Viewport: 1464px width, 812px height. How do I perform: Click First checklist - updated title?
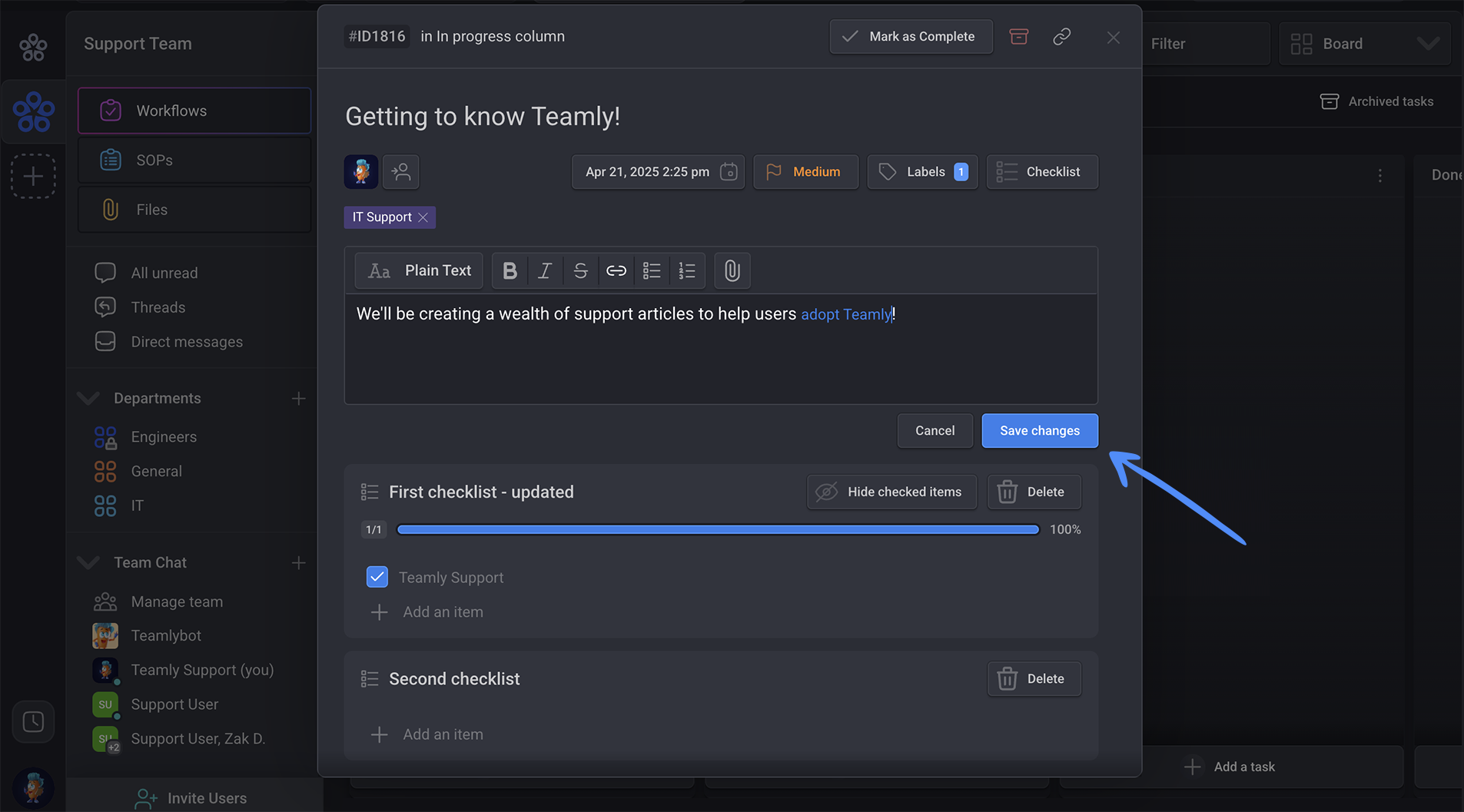[x=481, y=492]
